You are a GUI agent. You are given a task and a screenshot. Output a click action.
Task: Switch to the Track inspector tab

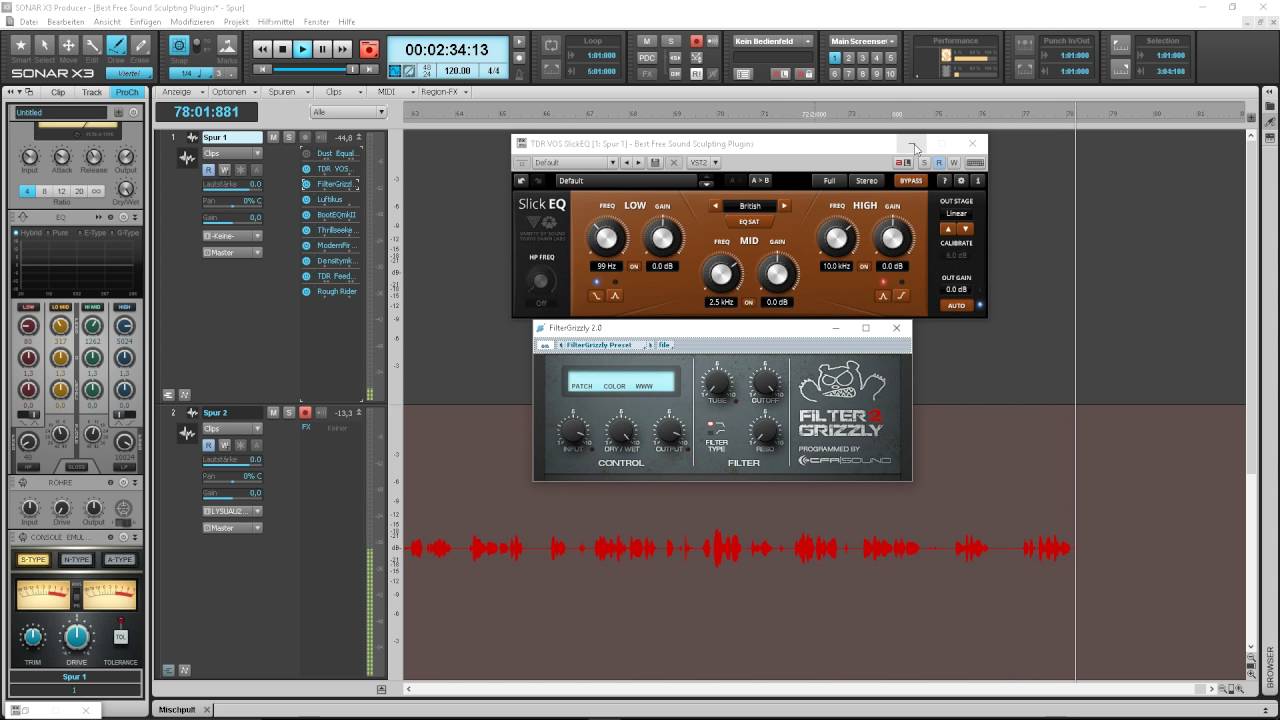pyautogui.click(x=92, y=92)
